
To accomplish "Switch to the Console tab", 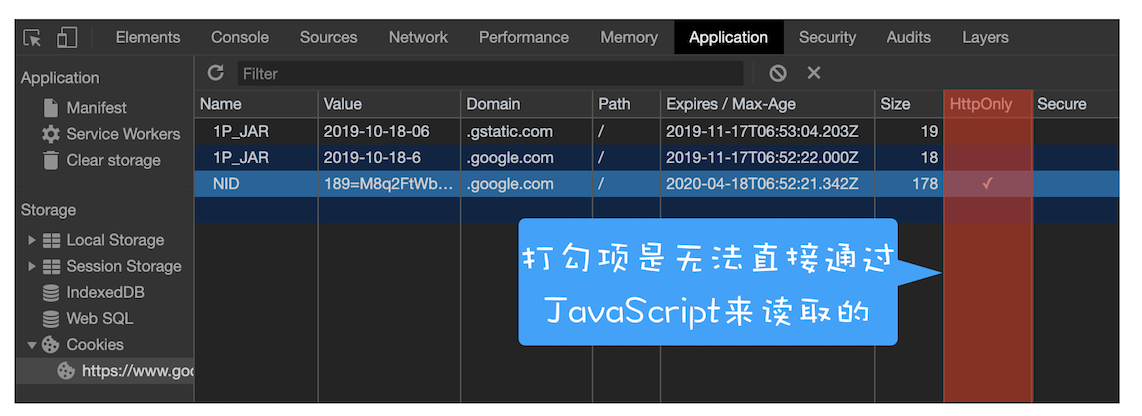I will 240,37.
